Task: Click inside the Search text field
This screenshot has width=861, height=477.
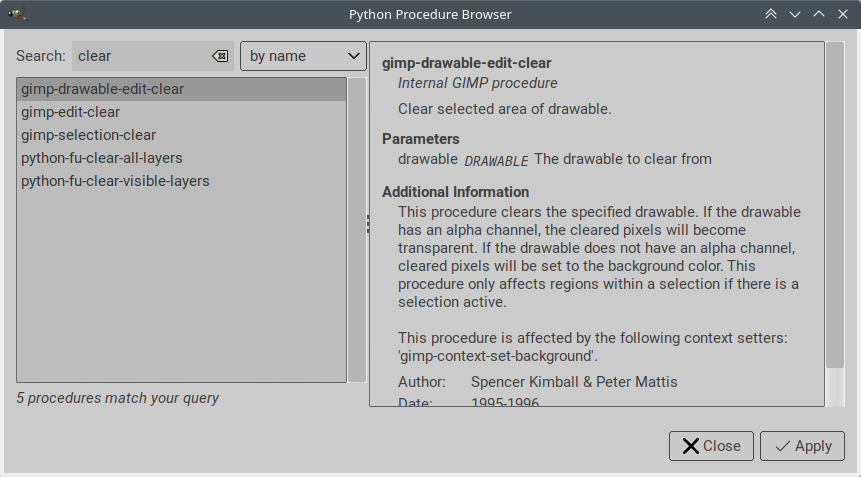Action: click(140, 56)
